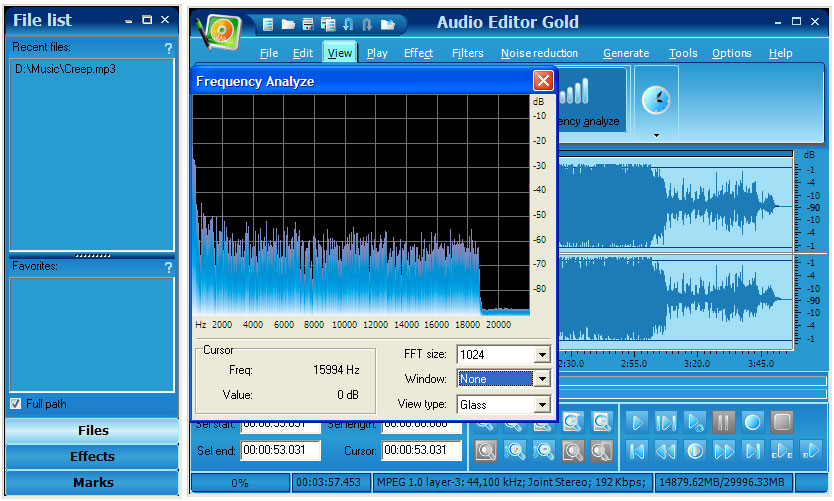Click the Frequency analyze ribbon button

(x=590, y=99)
